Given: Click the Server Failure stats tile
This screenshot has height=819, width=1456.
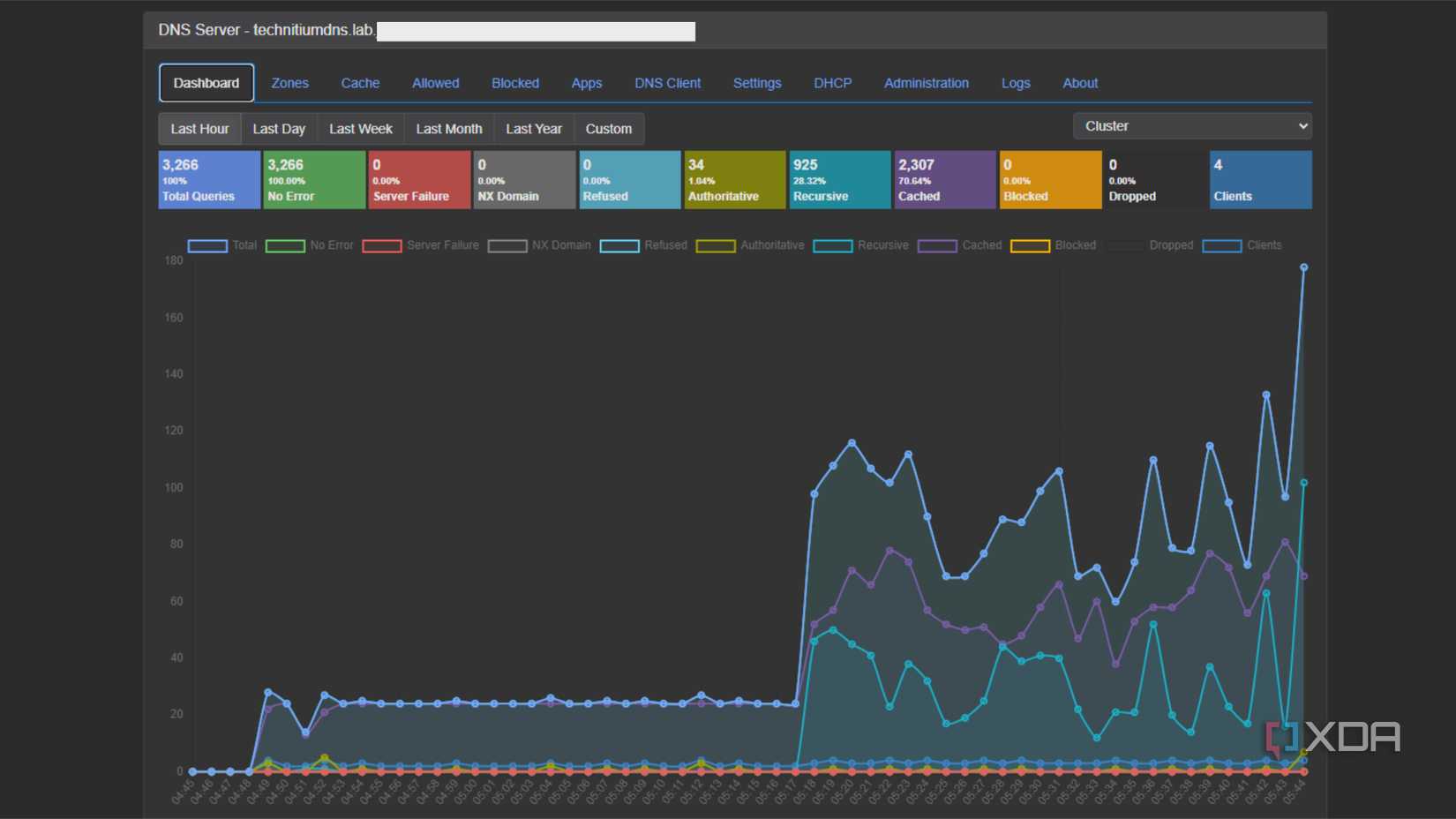Looking at the screenshot, I should (419, 180).
